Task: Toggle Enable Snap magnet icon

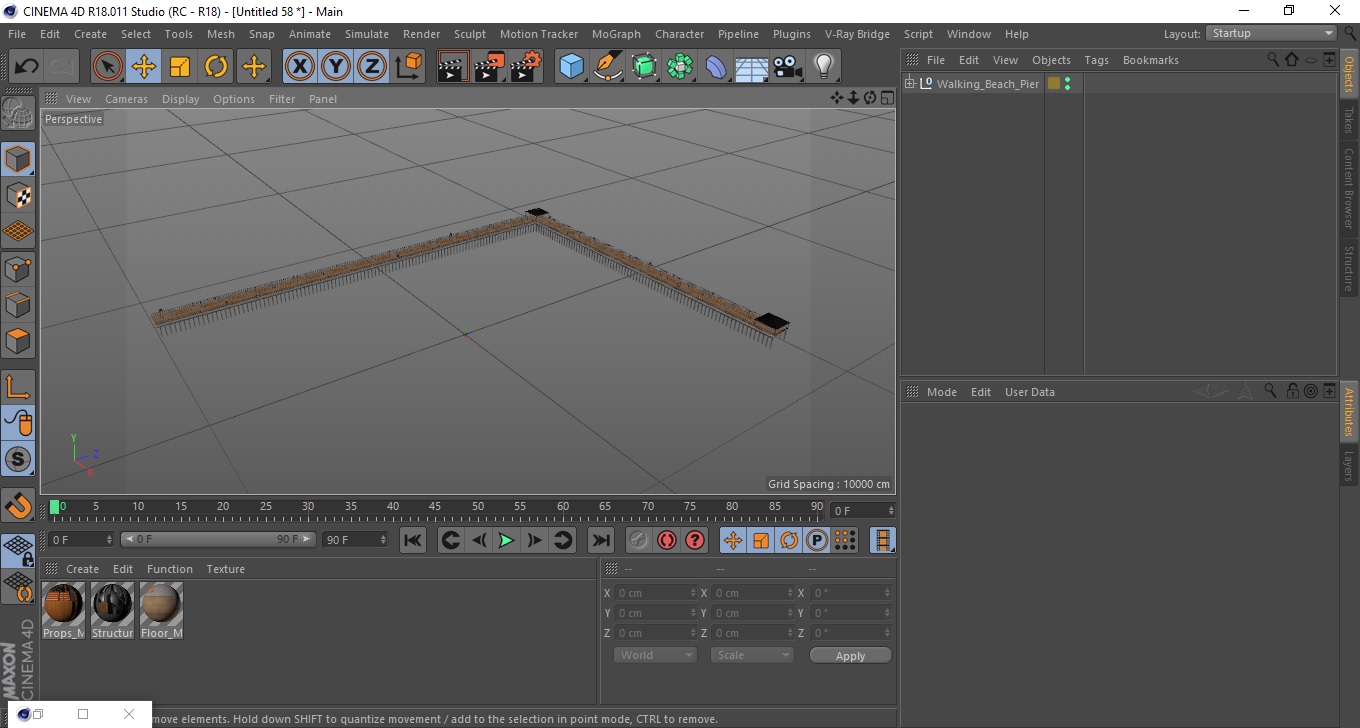Action: pyautogui.click(x=18, y=505)
